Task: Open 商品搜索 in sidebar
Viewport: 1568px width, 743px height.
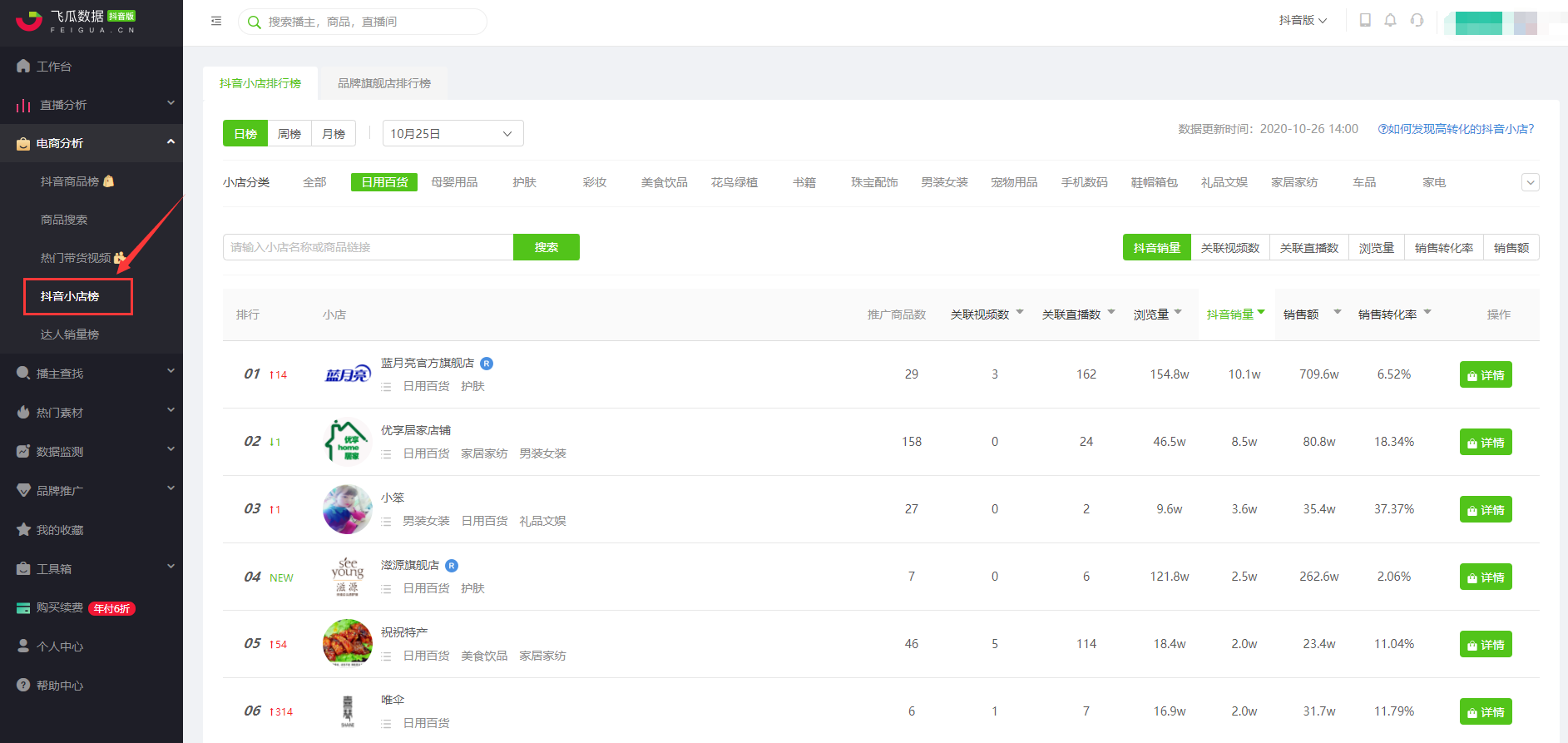Action: tap(64, 220)
